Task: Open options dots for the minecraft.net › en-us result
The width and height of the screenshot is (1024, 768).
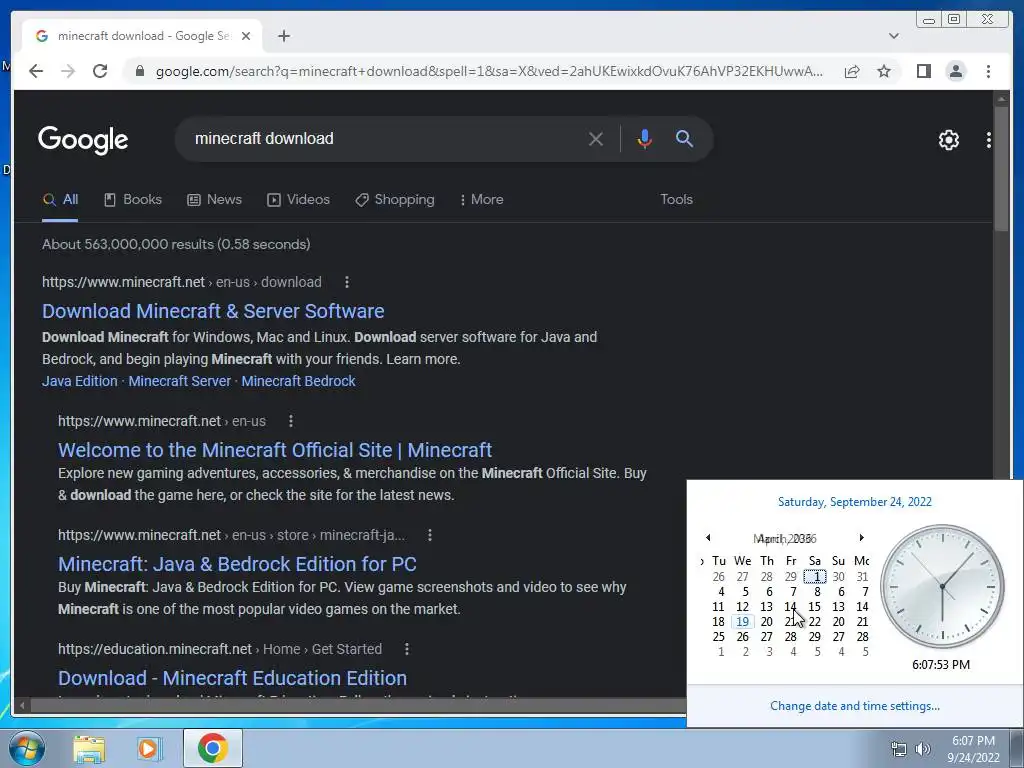Action: click(x=291, y=421)
